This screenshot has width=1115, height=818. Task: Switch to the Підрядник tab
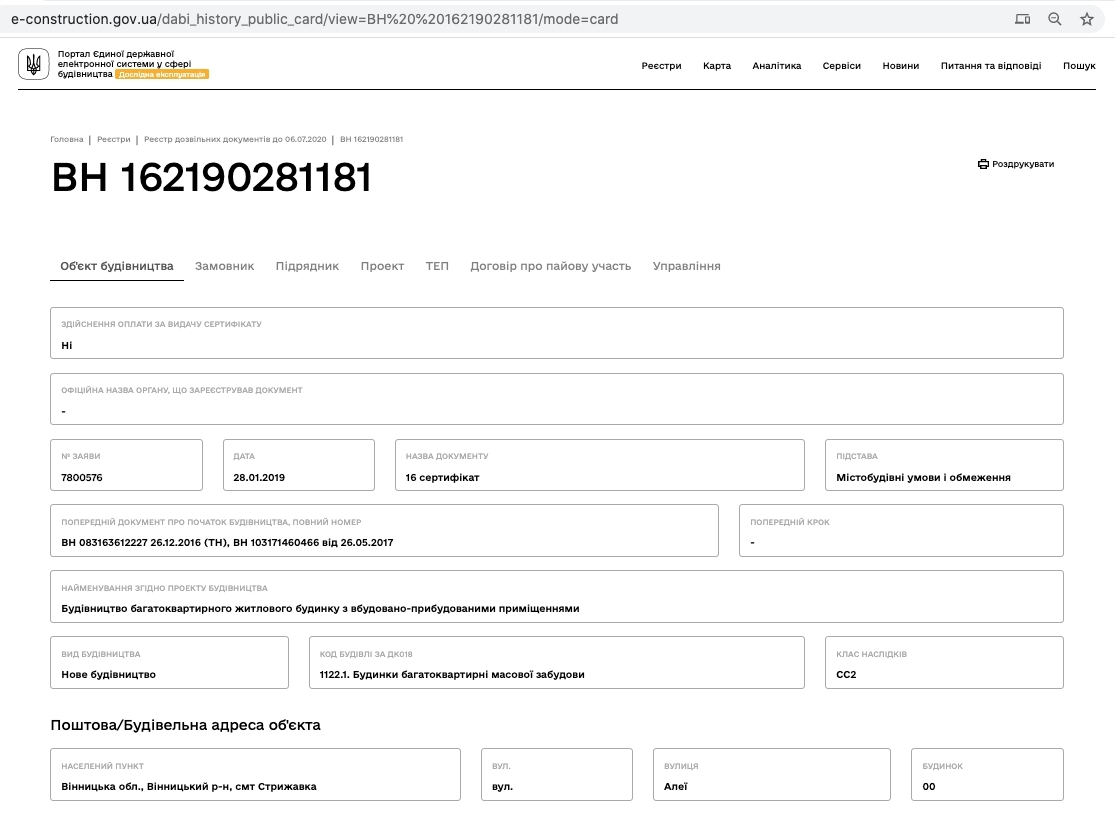click(x=307, y=266)
